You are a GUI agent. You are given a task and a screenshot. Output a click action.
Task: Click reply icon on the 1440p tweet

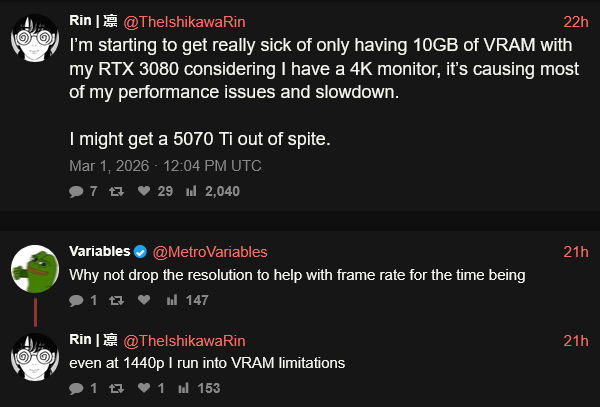[x=77, y=389]
